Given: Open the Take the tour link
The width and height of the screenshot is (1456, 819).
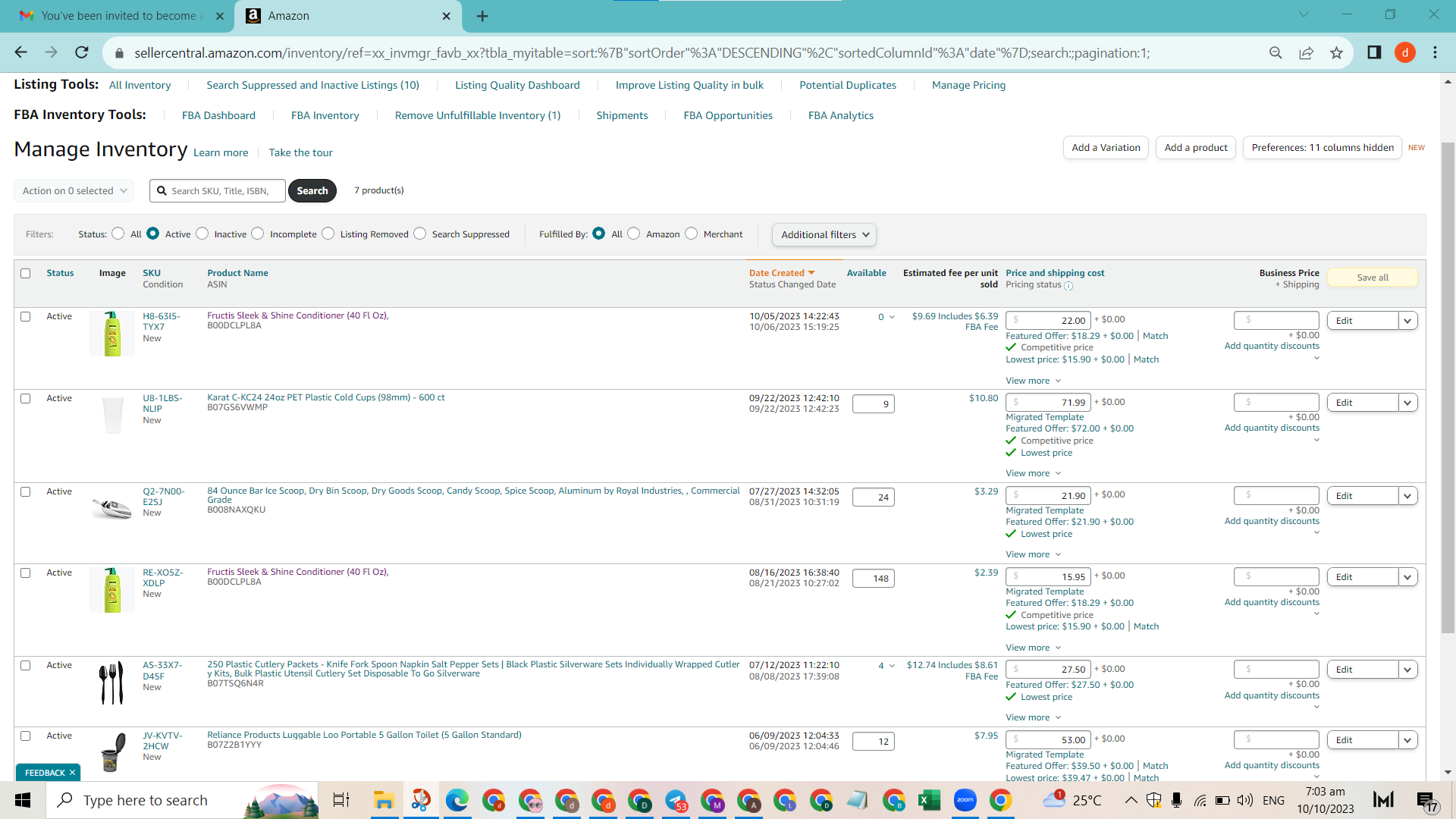Looking at the screenshot, I should click(x=300, y=152).
